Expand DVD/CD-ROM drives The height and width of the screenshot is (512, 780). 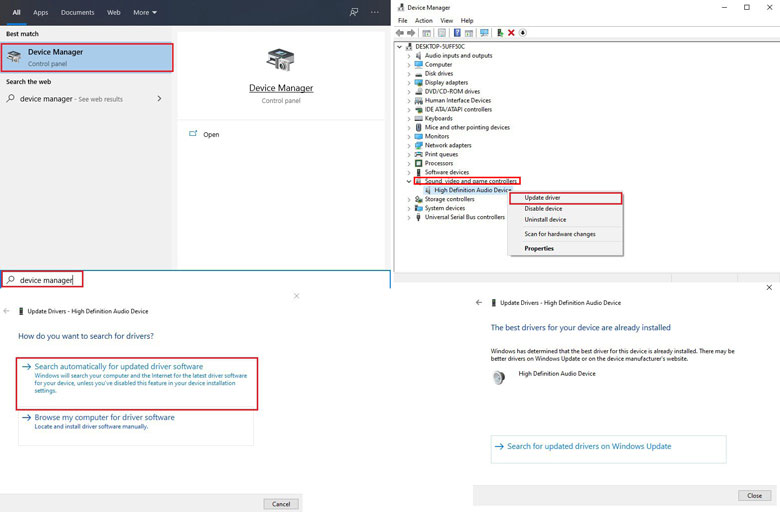click(x=409, y=92)
